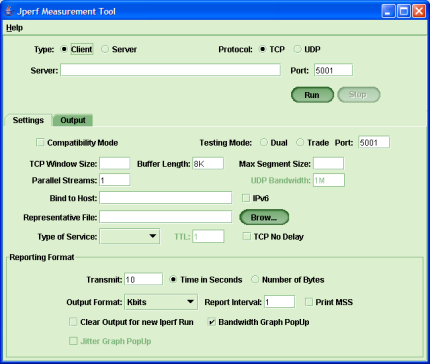Click the Representative File field
The width and height of the screenshot is (430, 364).
[166, 217]
